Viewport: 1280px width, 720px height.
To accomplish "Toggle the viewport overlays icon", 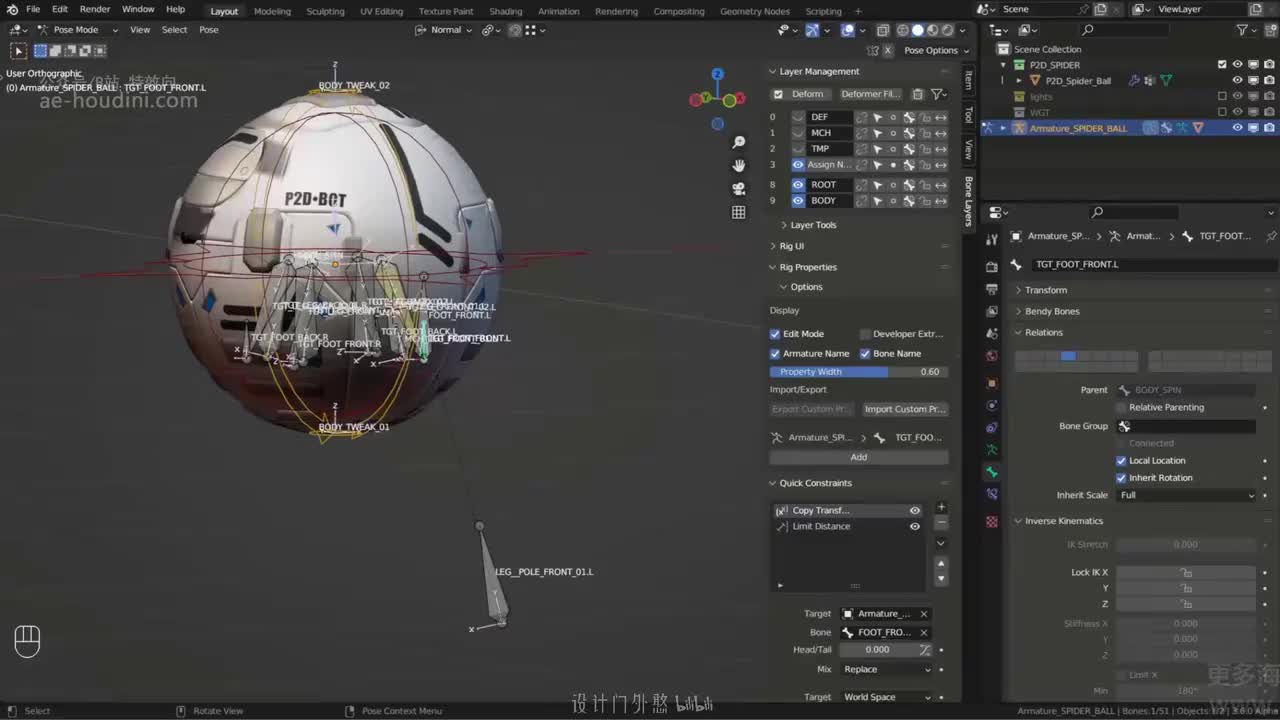I will [847, 30].
